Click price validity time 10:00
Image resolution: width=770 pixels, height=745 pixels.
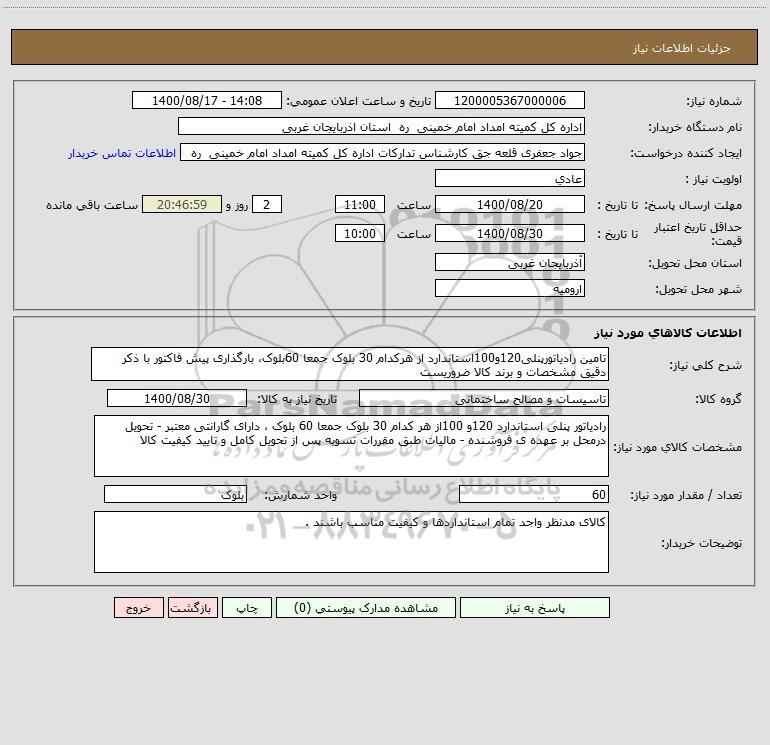359,233
